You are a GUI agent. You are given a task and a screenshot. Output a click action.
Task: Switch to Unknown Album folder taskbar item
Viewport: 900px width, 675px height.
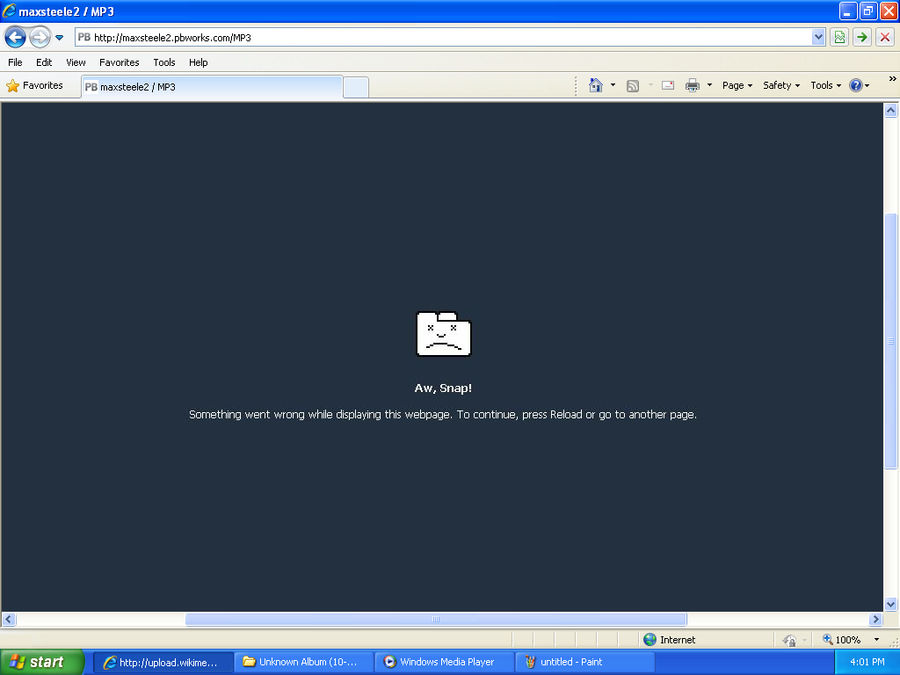pyautogui.click(x=304, y=662)
